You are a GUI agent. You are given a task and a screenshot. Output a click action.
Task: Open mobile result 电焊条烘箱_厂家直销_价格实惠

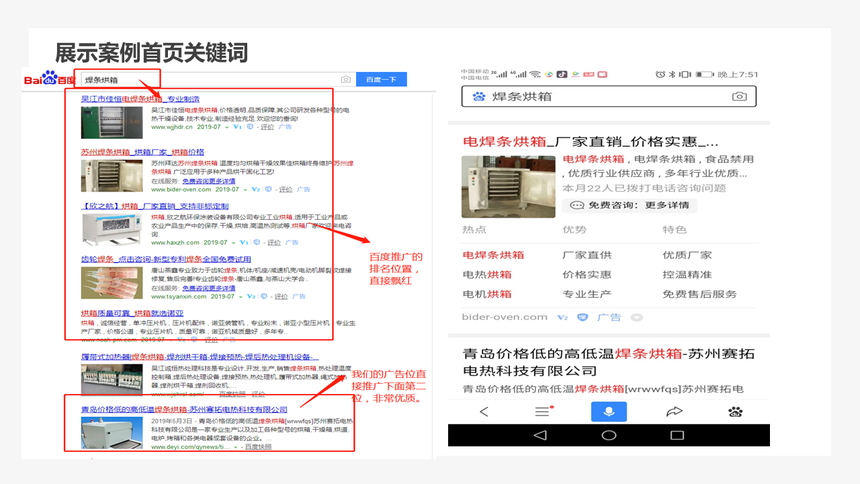(590, 142)
